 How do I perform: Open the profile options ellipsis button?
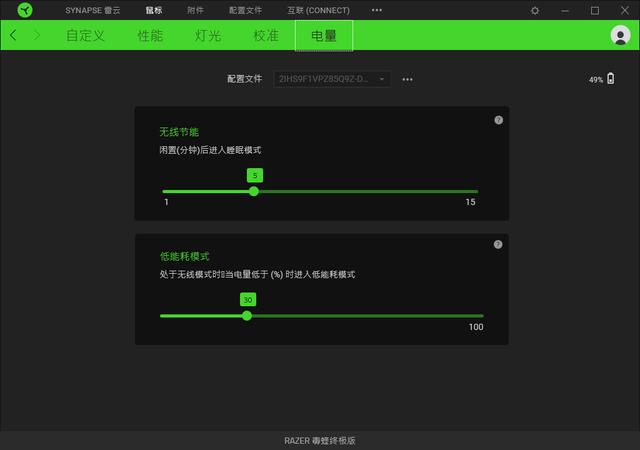pos(407,79)
